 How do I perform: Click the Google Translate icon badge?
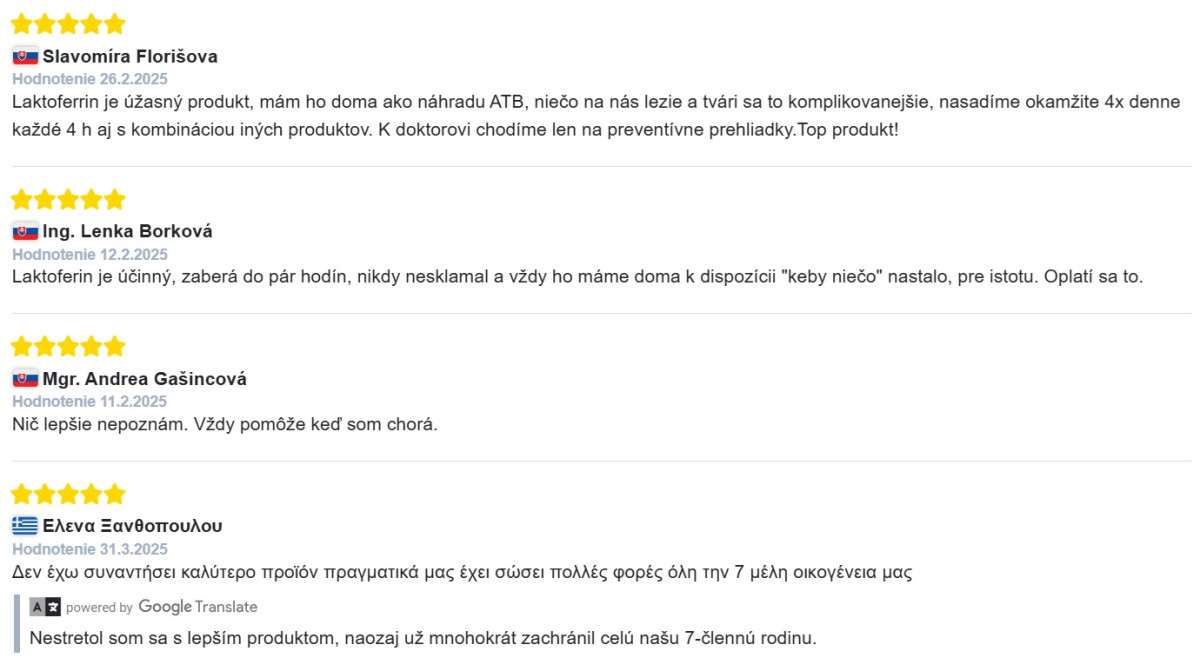(x=45, y=607)
